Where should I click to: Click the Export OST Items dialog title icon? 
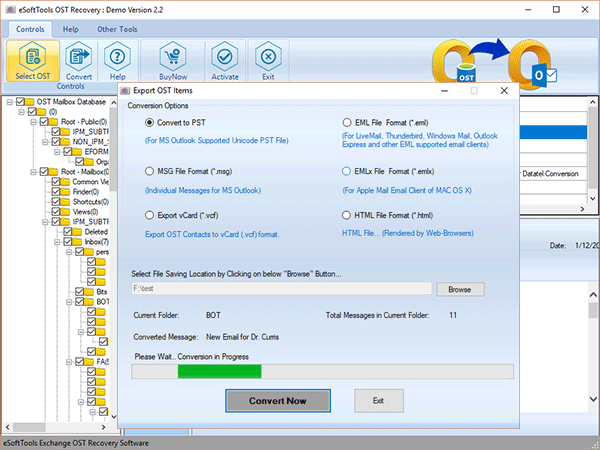click(125, 90)
